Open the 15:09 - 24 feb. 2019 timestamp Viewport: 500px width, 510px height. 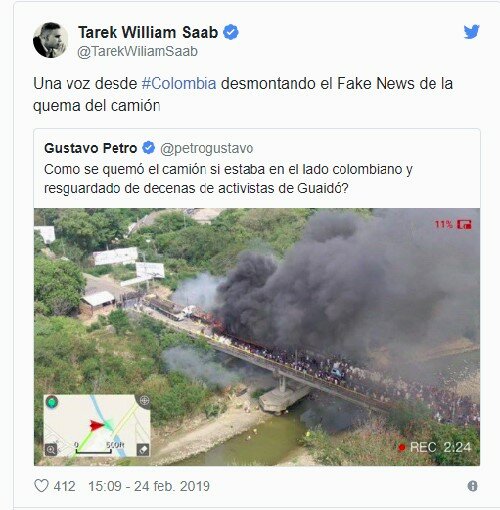pos(149,486)
